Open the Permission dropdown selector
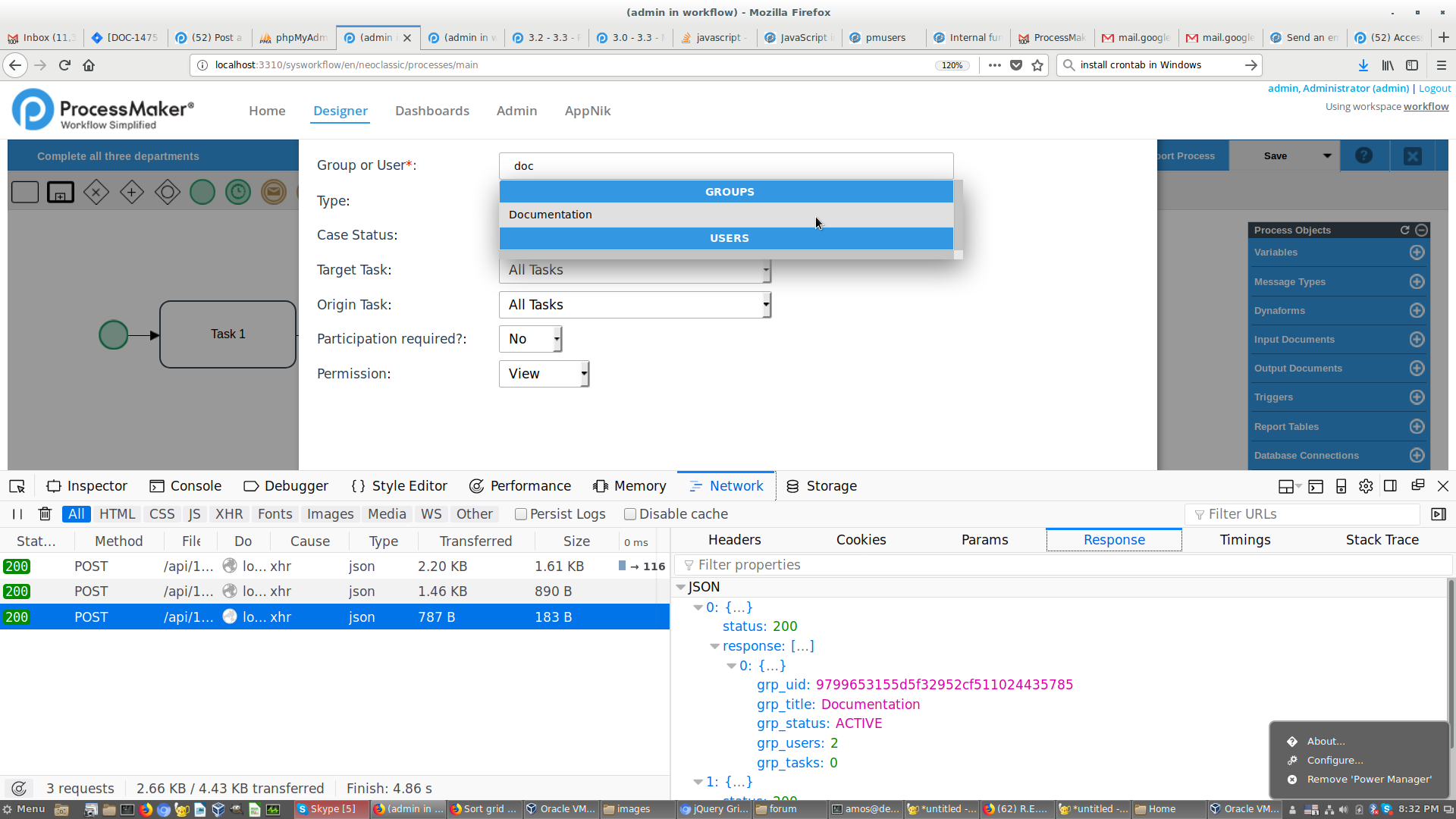 pos(544,373)
